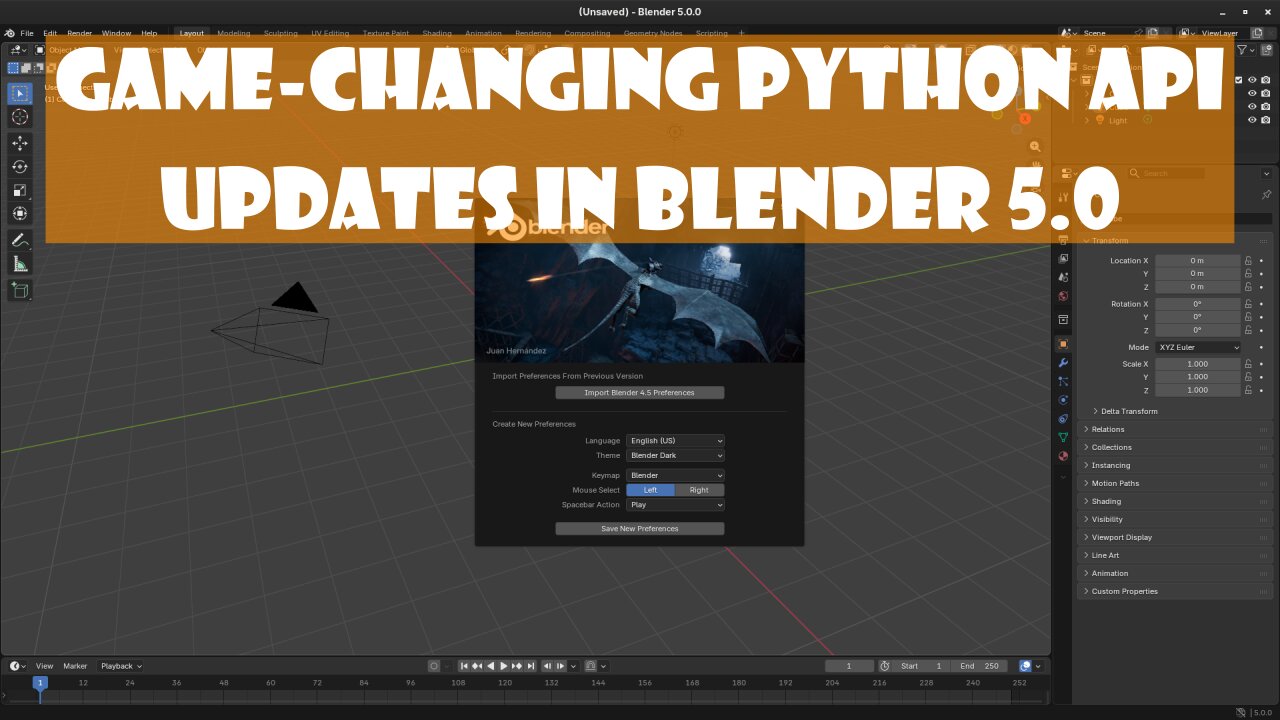Select the Add Cube tool
This screenshot has width=1280, height=720.
(x=20, y=290)
